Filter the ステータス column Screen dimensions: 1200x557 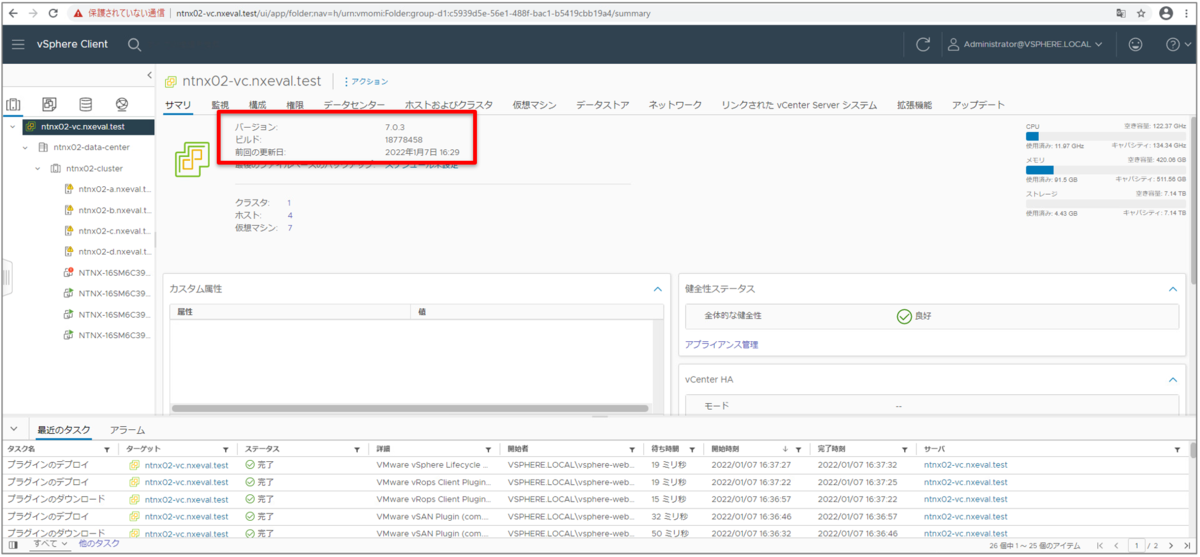(357, 450)
